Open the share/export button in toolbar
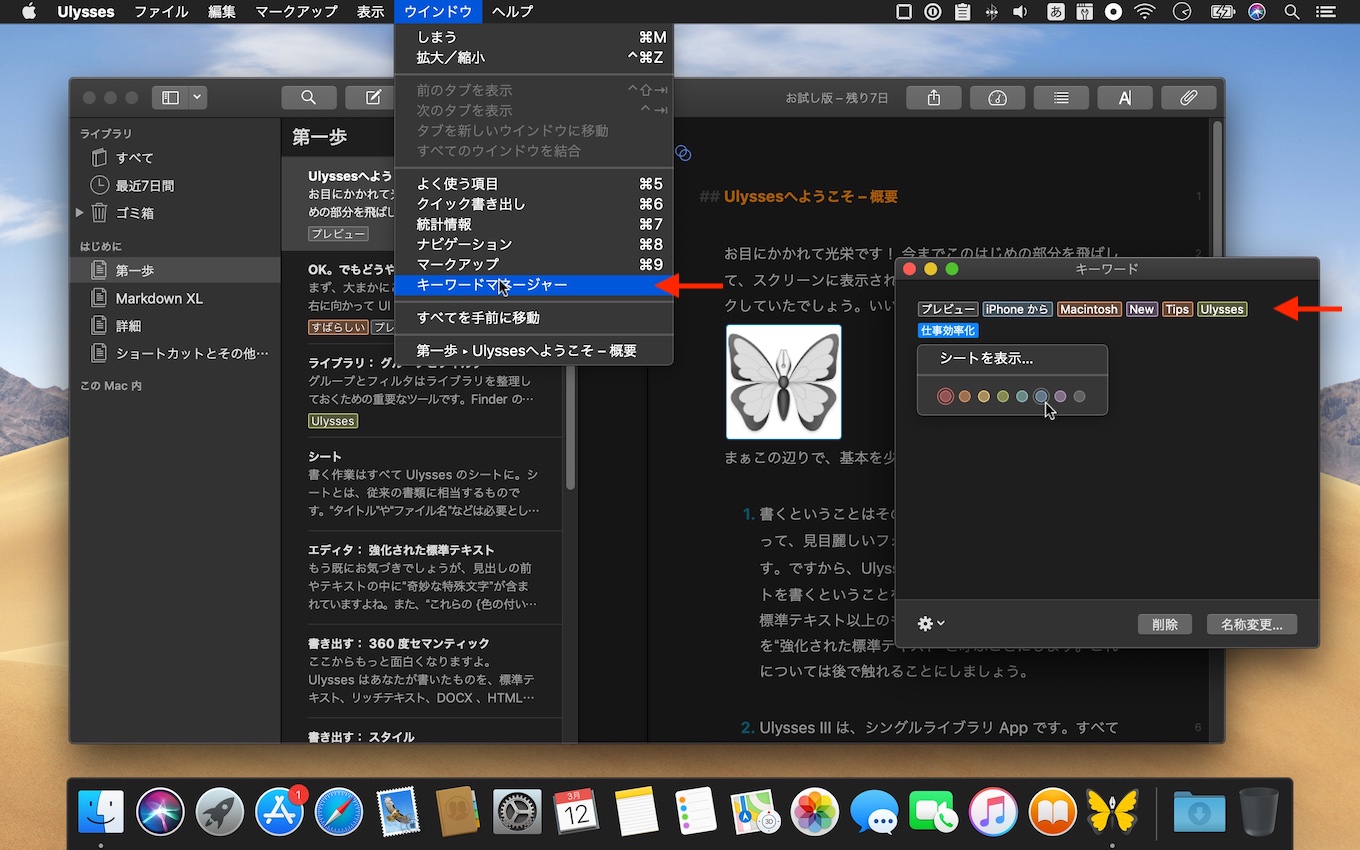 click(934, 98)
